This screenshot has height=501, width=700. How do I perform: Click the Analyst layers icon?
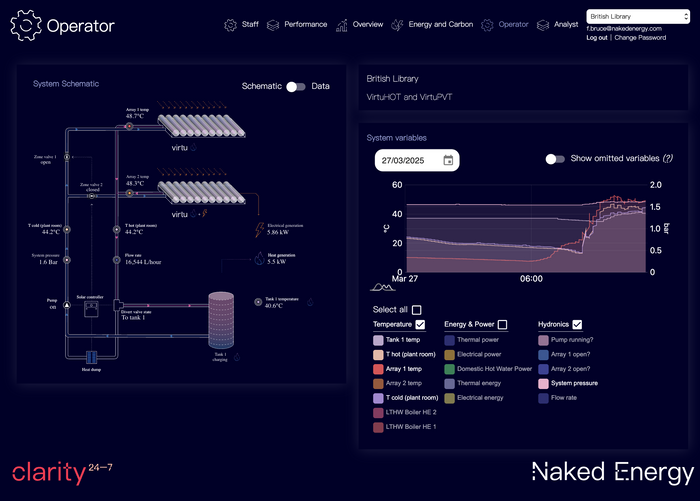tap(543, 25)
